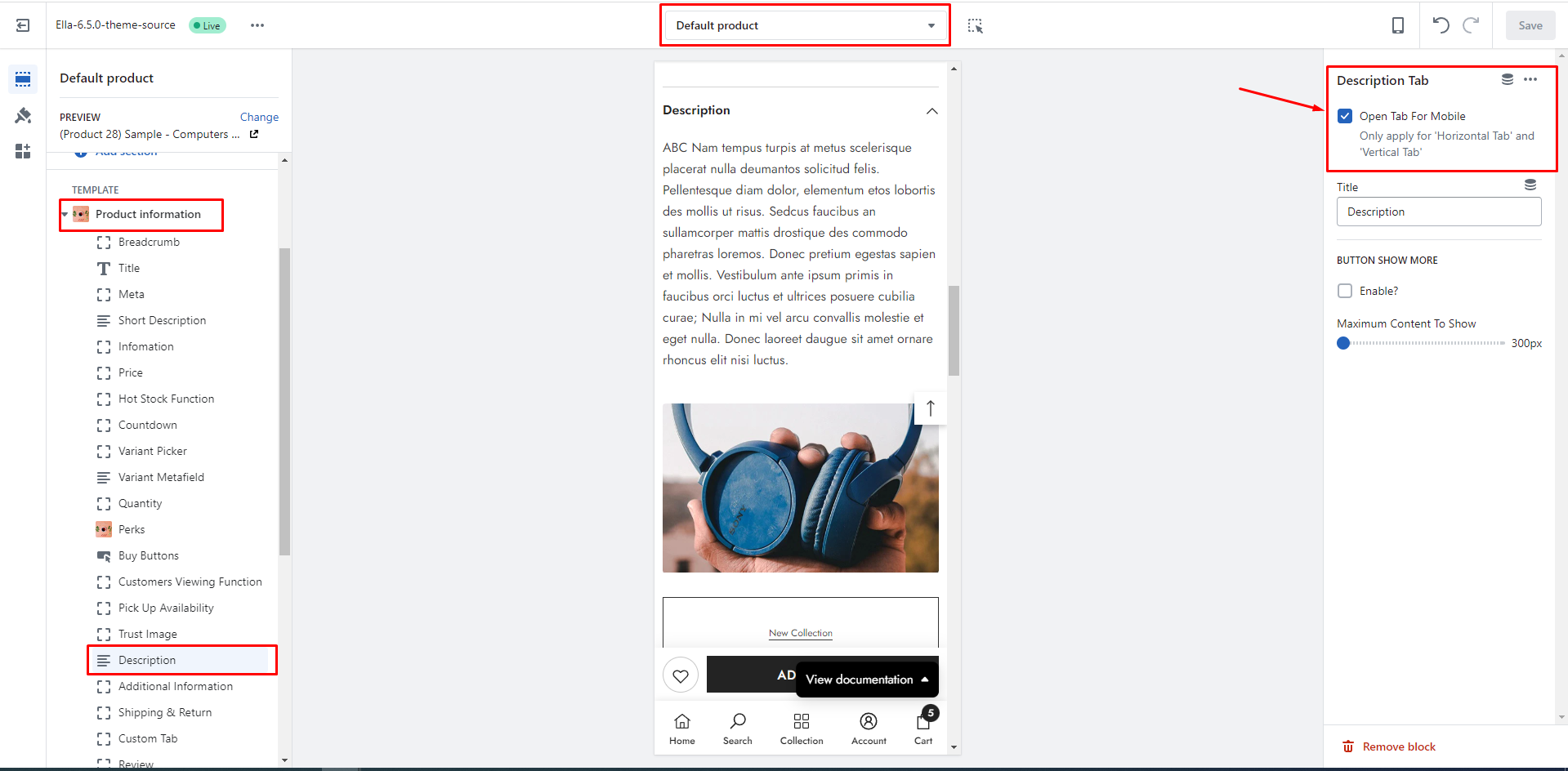
Task: Click the Maximum Content To Show slider
Action: 1420,343
